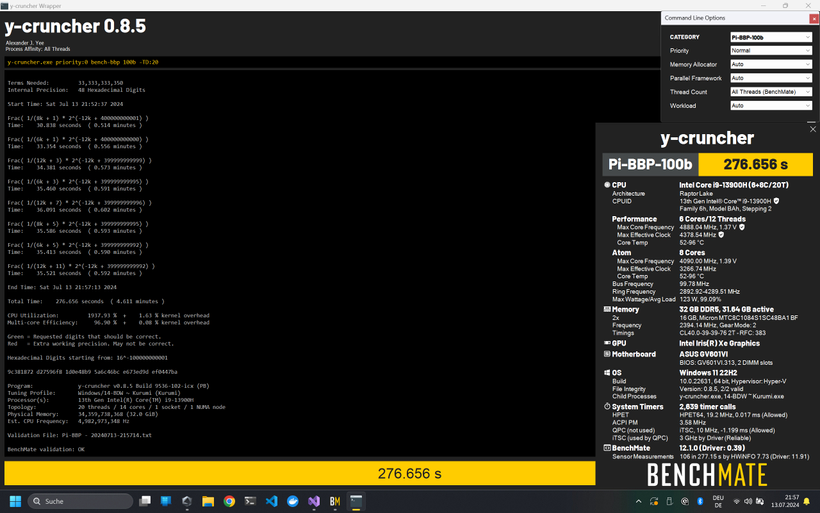Viewport: 820px width, 513px height.
Task: Select the active y-cruncher console taskbar icon
Action: pyautogui.click(x=356, y=501)
